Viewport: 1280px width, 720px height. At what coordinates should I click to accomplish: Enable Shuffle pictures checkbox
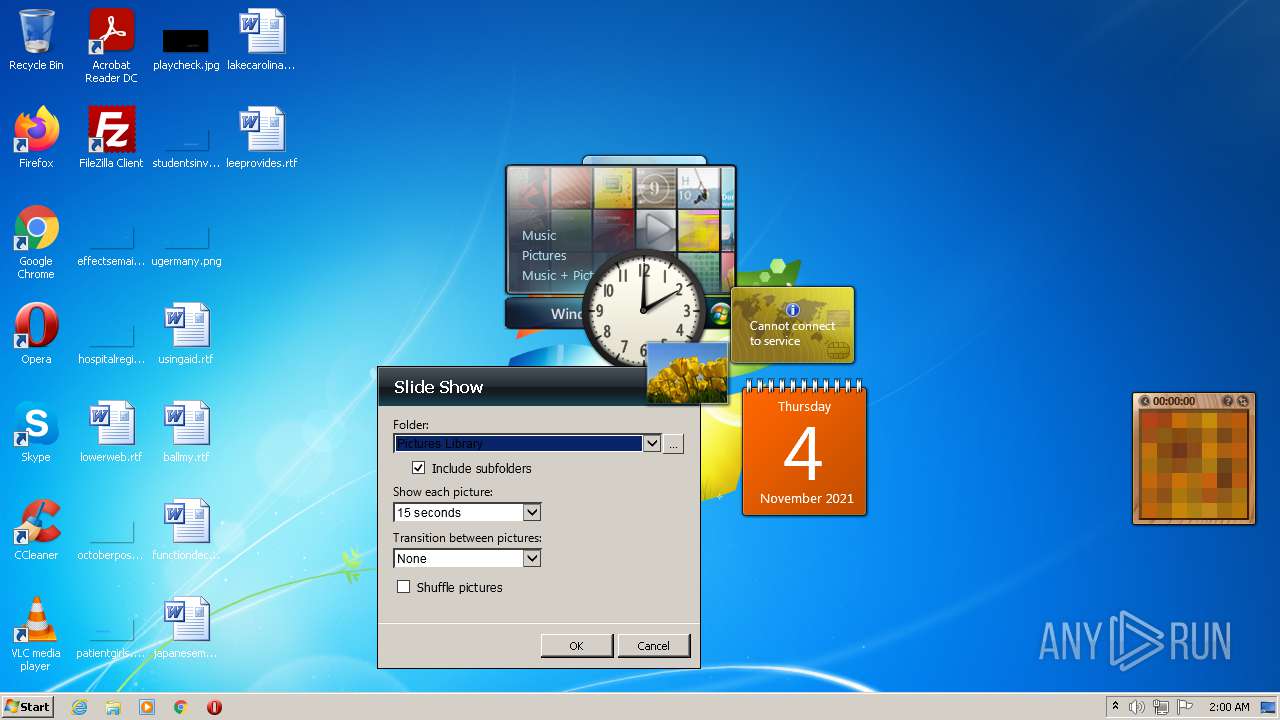coord(403,587)
